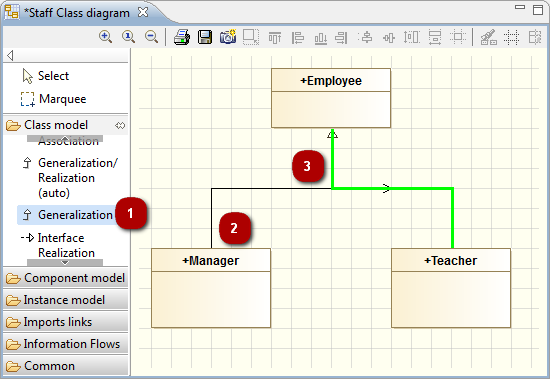Choose the Generalization tool in palette
The height and width of the screenshot is (379, 550).
tap(67, 215)
